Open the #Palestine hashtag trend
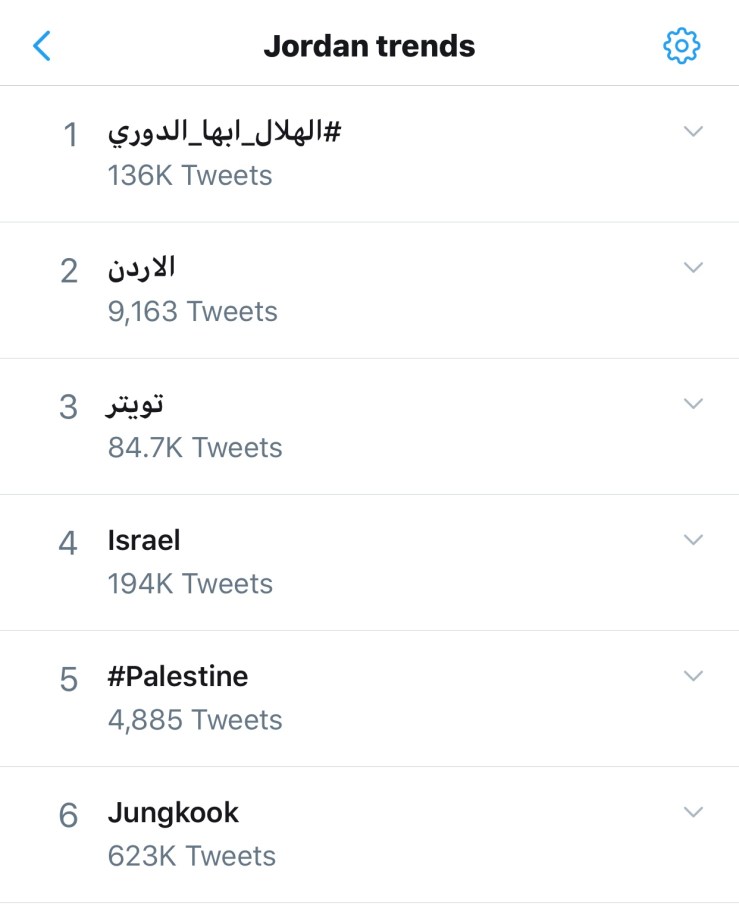 pos(178,677)
